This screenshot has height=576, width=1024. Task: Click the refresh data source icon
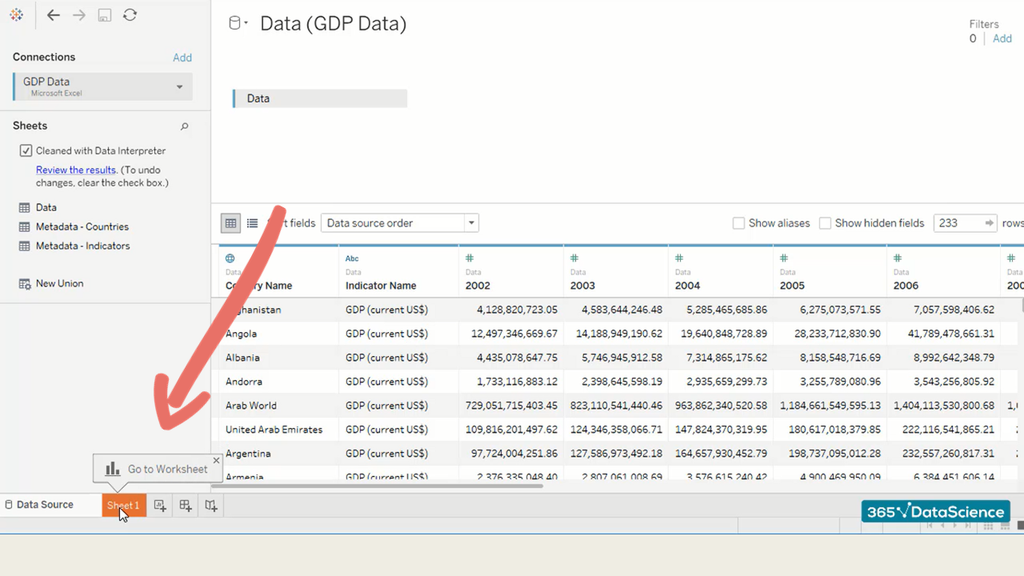(x=130, y=15)
